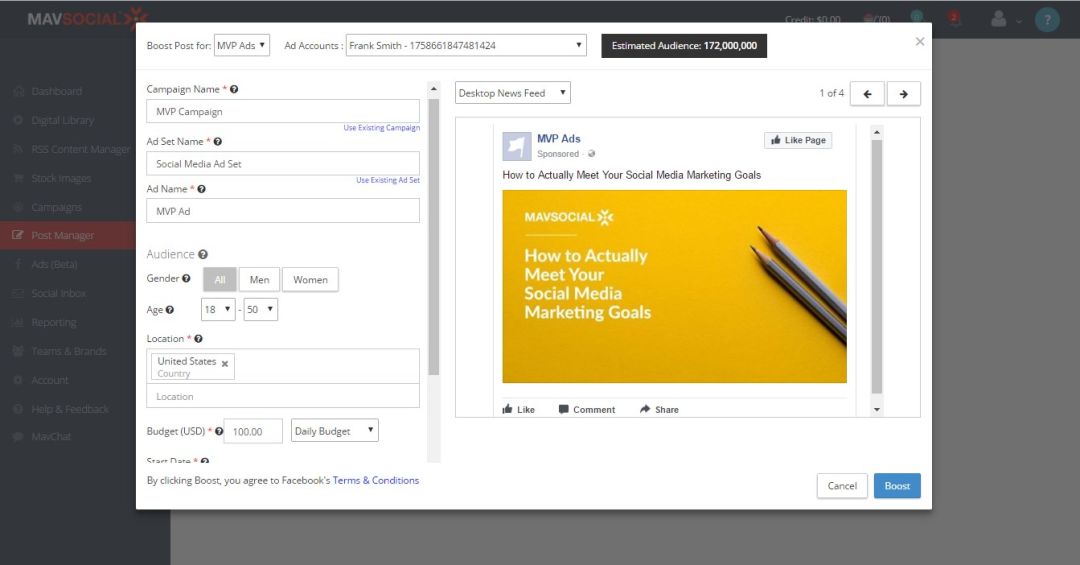This screenshot has width=1080, height=565.
Task: Open the Ad Accounts Frank Smith dropdown
Action: [x=466, y=45]
